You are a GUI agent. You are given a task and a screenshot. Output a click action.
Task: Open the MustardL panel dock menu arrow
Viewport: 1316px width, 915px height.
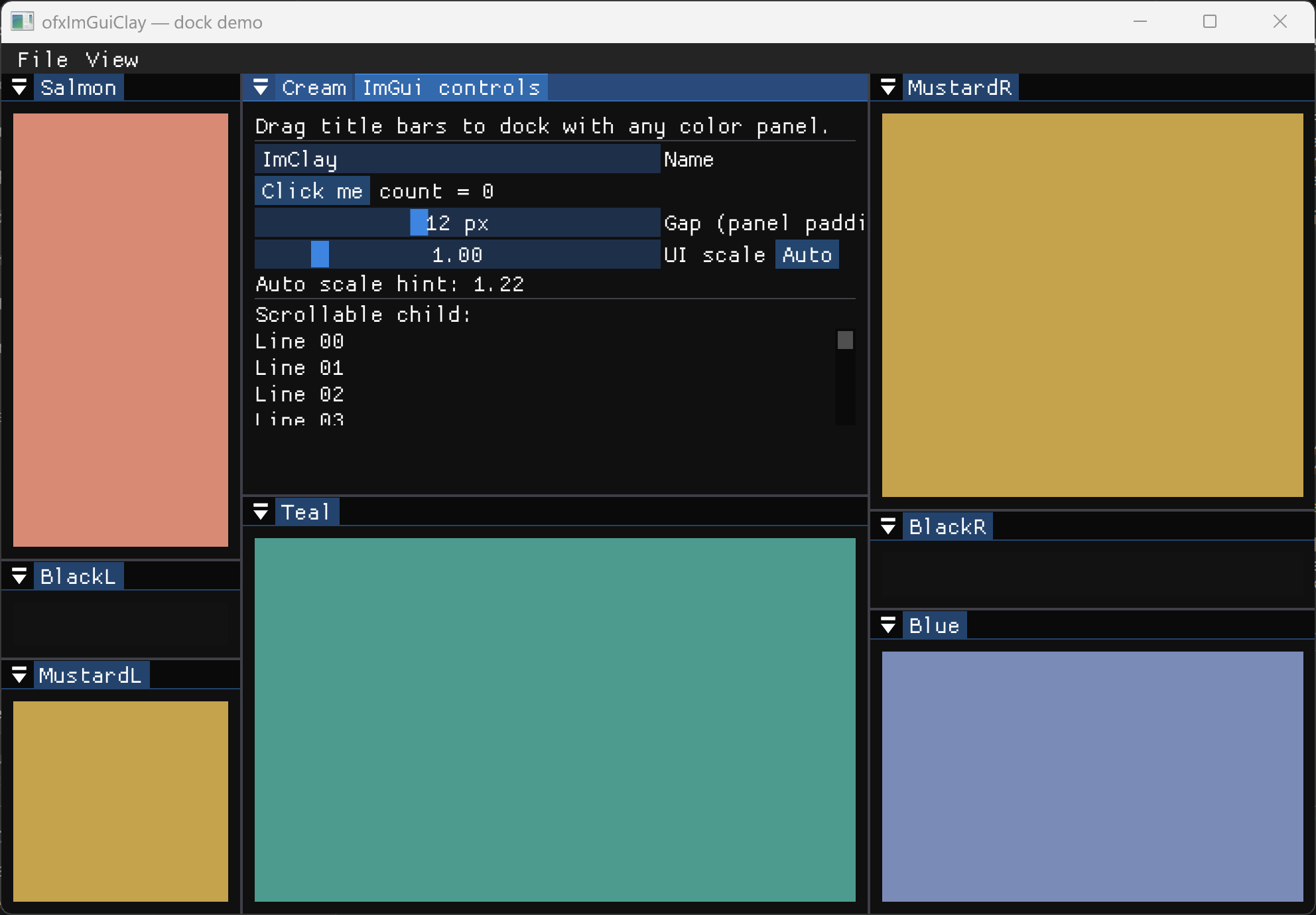point(19,675)
